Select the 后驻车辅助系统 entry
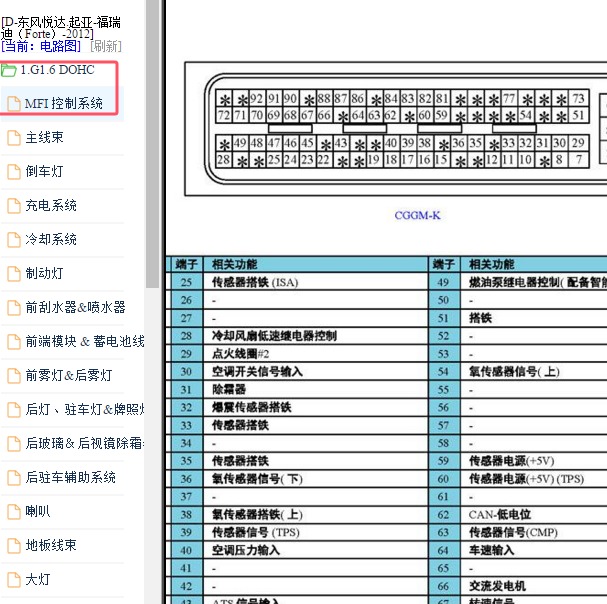The image size is (607, 604). (70, 478)
